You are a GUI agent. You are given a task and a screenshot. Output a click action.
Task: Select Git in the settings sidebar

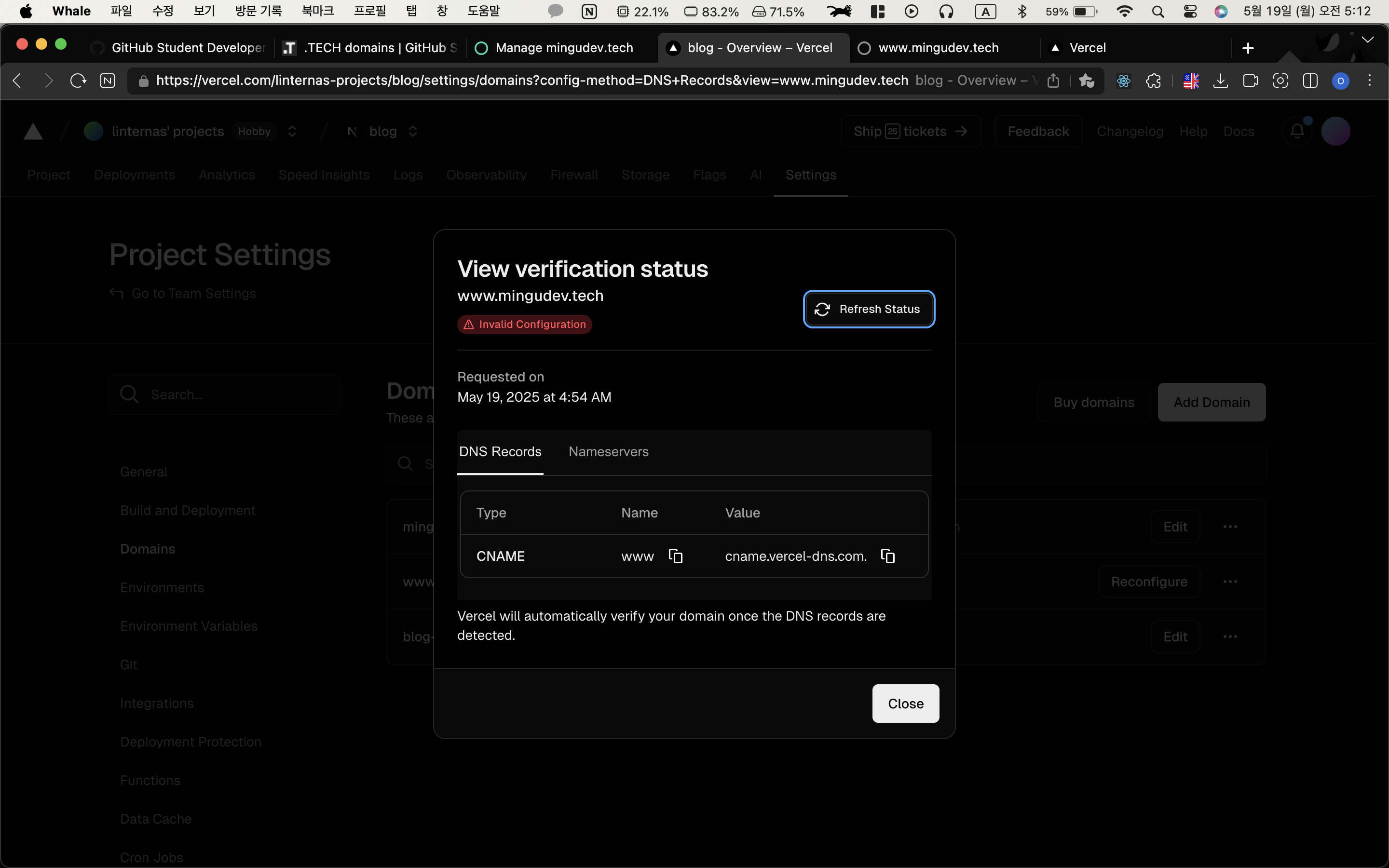(129, 664)
